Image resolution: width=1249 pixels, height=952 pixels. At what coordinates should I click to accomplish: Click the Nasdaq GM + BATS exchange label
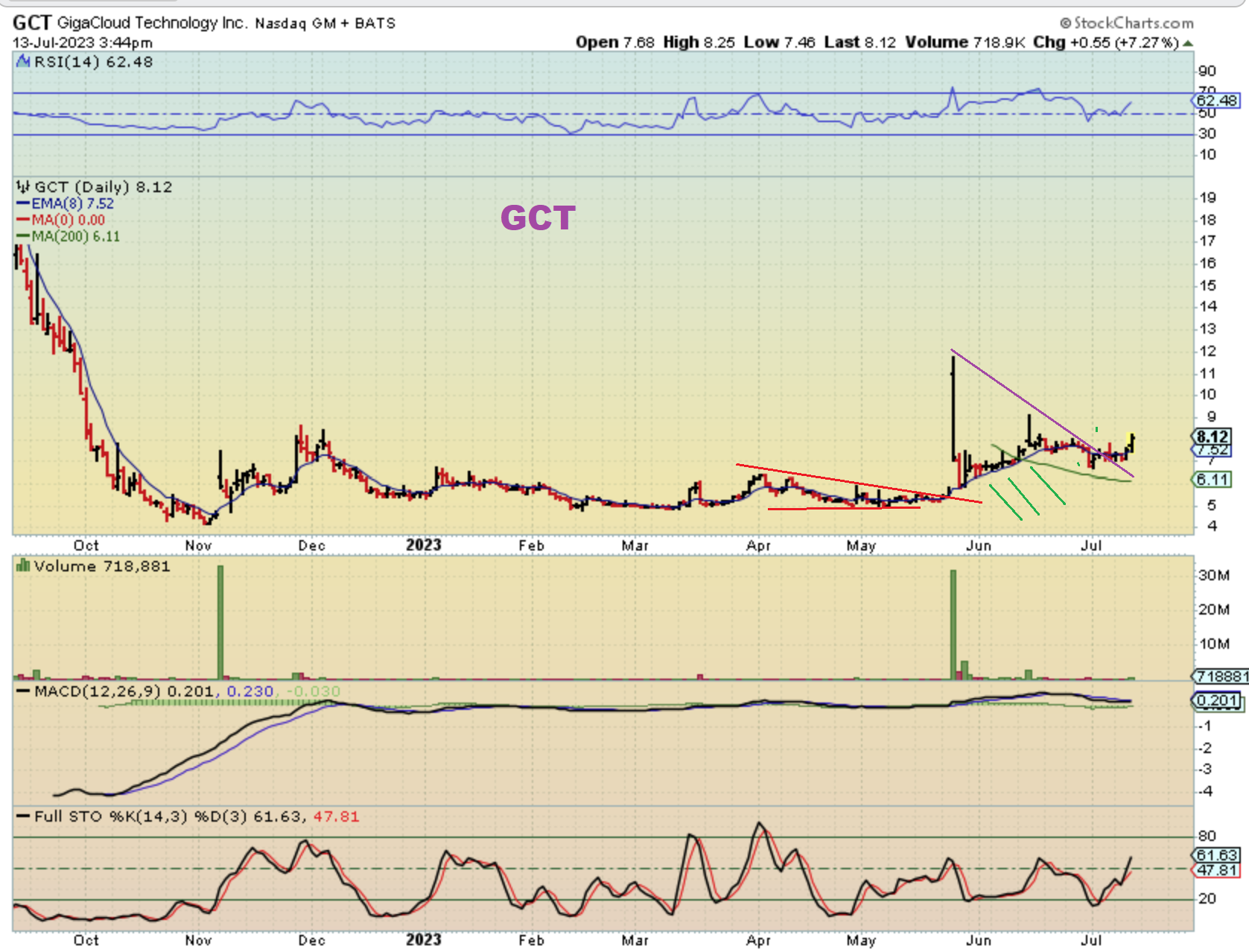tap(325, 23)
